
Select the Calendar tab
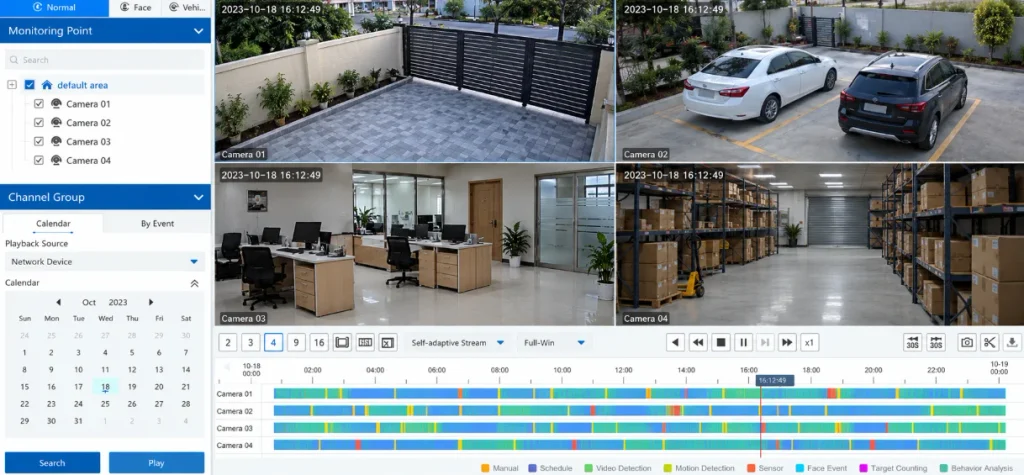point(53,223)
